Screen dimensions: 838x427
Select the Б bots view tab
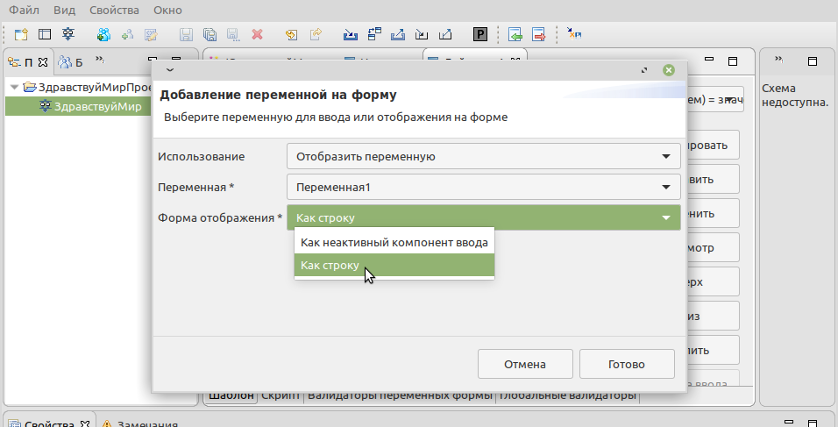pos(71,63)
